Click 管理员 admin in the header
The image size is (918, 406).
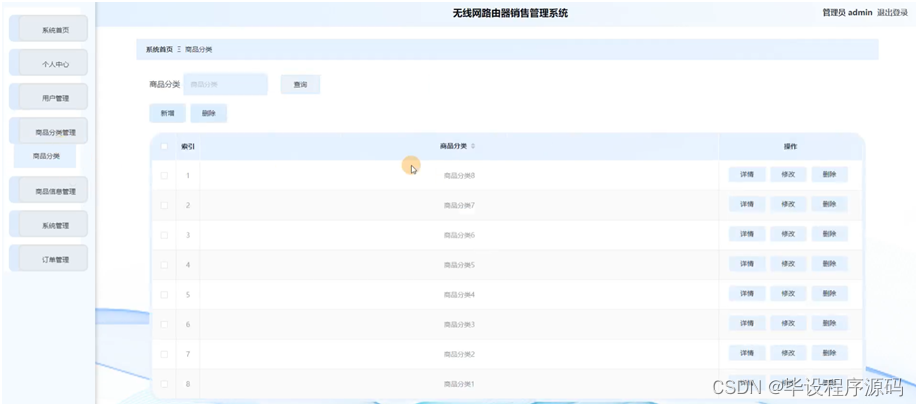tap(847, 13)
